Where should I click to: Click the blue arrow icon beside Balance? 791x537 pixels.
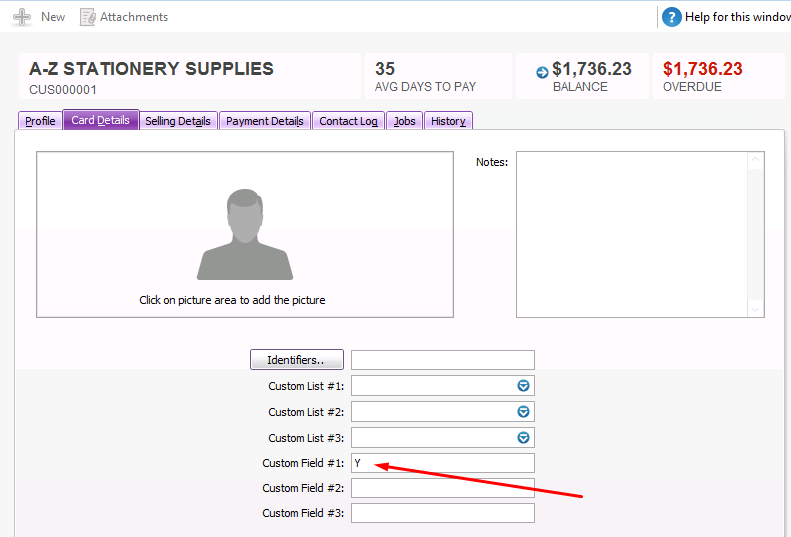click(542, 72)
